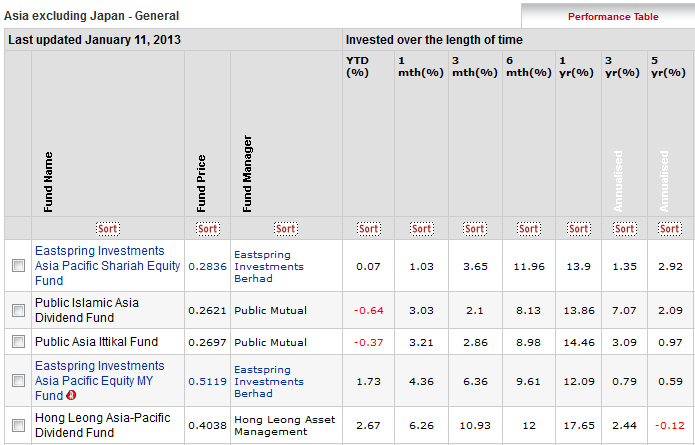This screenshot has width=695, height=445.
Task: Sort by 1 mth(%) column
Action: (422, 229)
